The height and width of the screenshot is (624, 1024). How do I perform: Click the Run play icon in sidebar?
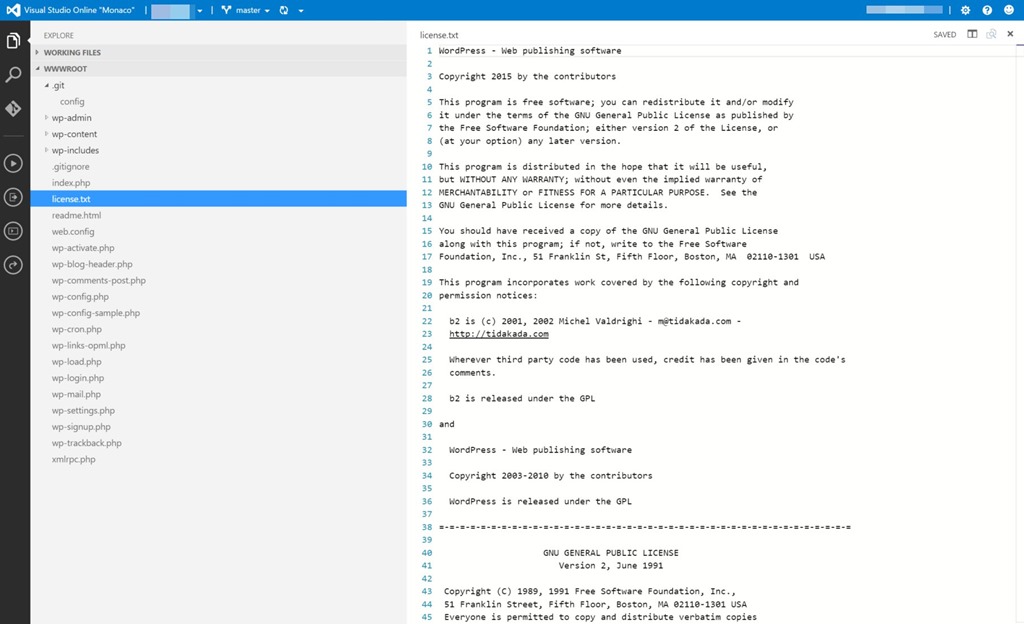[x=14, y=163]
